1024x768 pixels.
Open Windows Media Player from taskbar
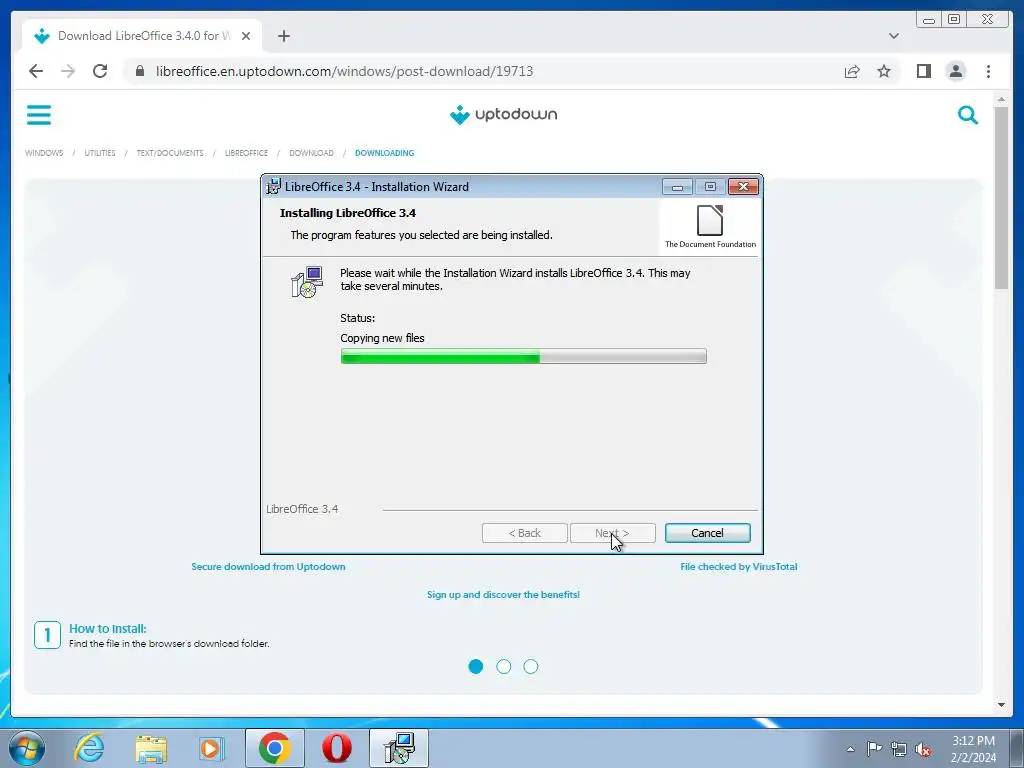pyautogui.click(x=211, y=748)
